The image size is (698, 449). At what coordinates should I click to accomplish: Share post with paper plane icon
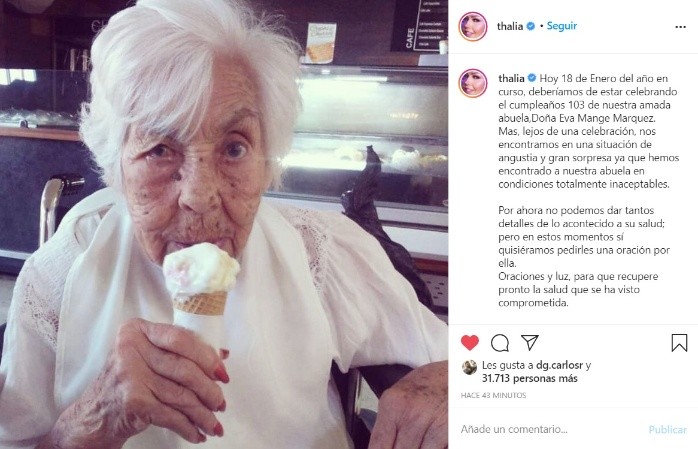coord(530,342)
